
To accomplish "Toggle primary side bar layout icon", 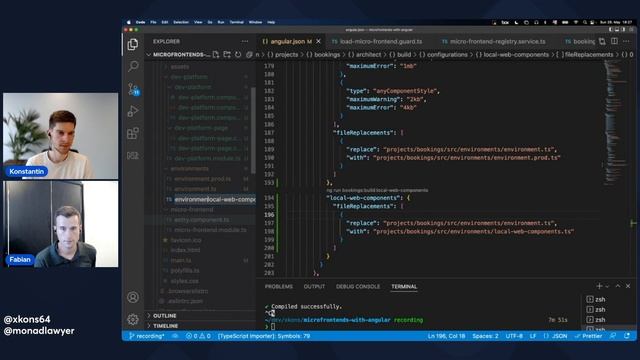I will point(611,29).
